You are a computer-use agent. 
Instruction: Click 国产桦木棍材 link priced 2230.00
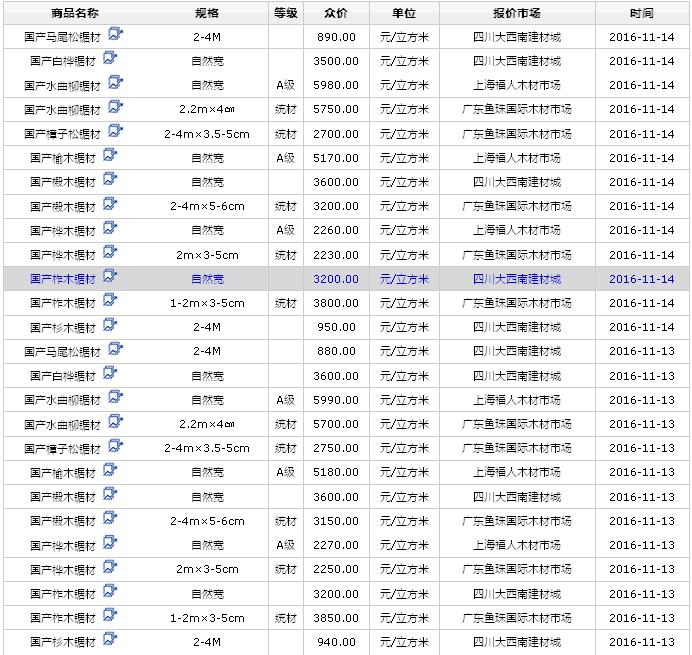tap(62, 255)
